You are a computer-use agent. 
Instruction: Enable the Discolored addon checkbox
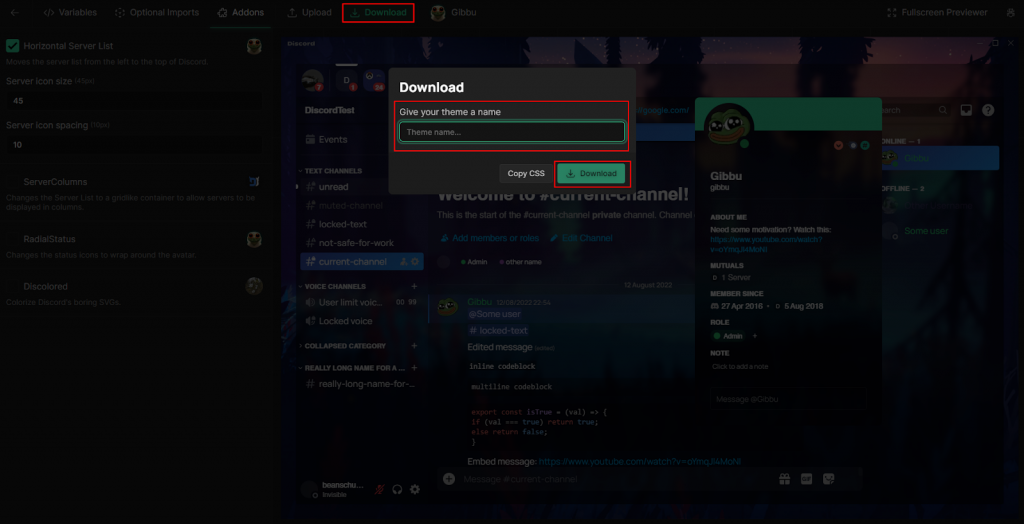click(12, 286)
